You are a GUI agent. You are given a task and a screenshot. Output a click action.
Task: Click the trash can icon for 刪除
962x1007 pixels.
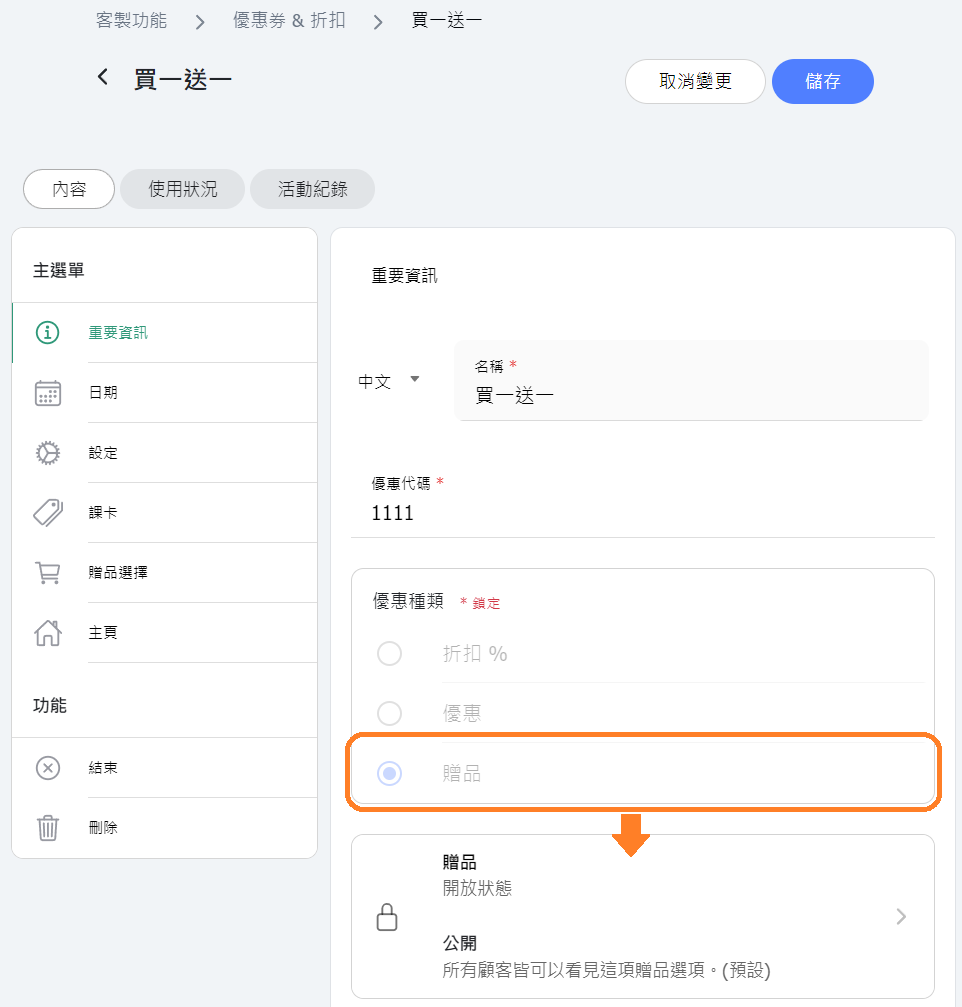(x=48, y=828)
